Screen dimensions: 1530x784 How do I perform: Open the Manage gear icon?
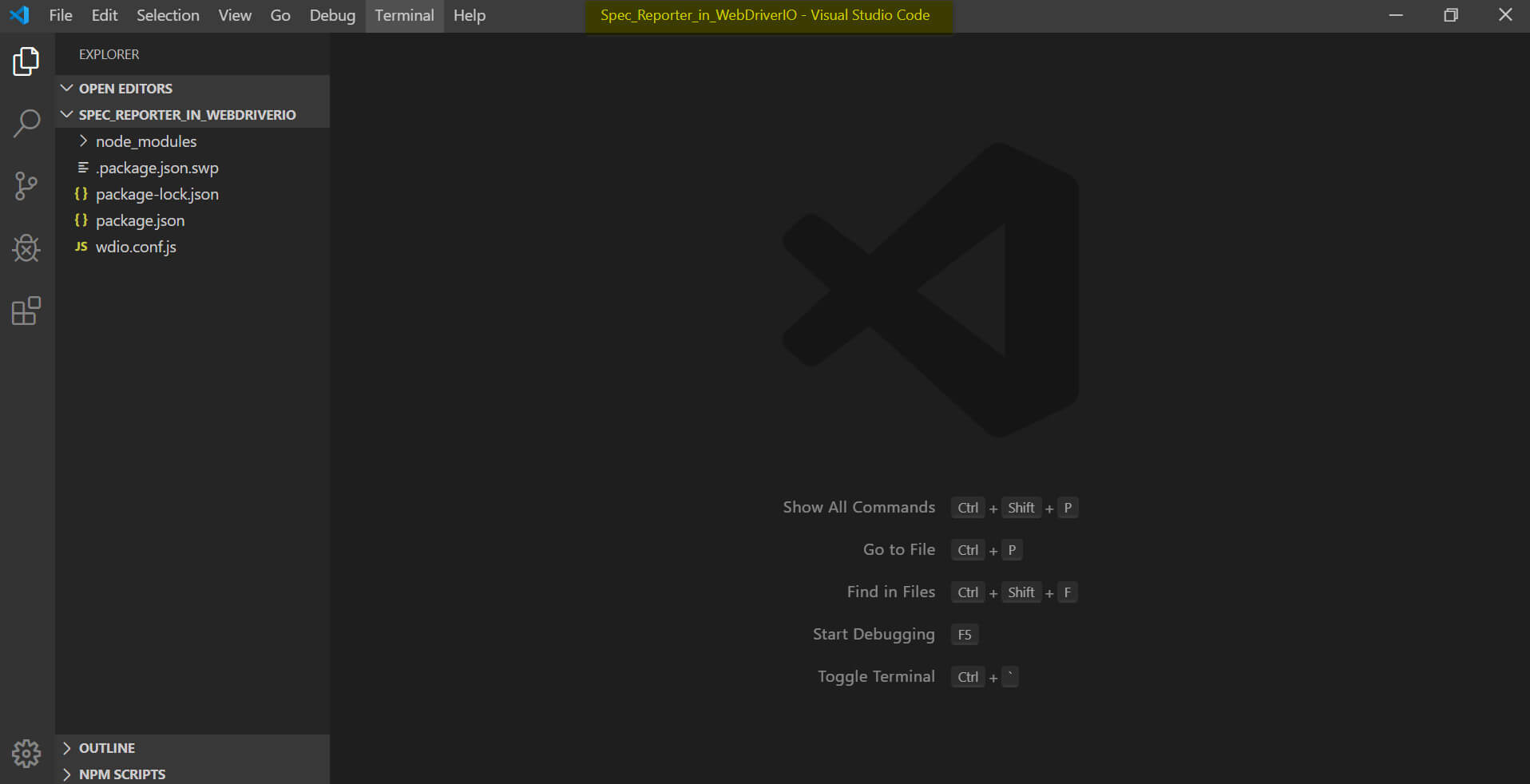(x=26, y=753)
